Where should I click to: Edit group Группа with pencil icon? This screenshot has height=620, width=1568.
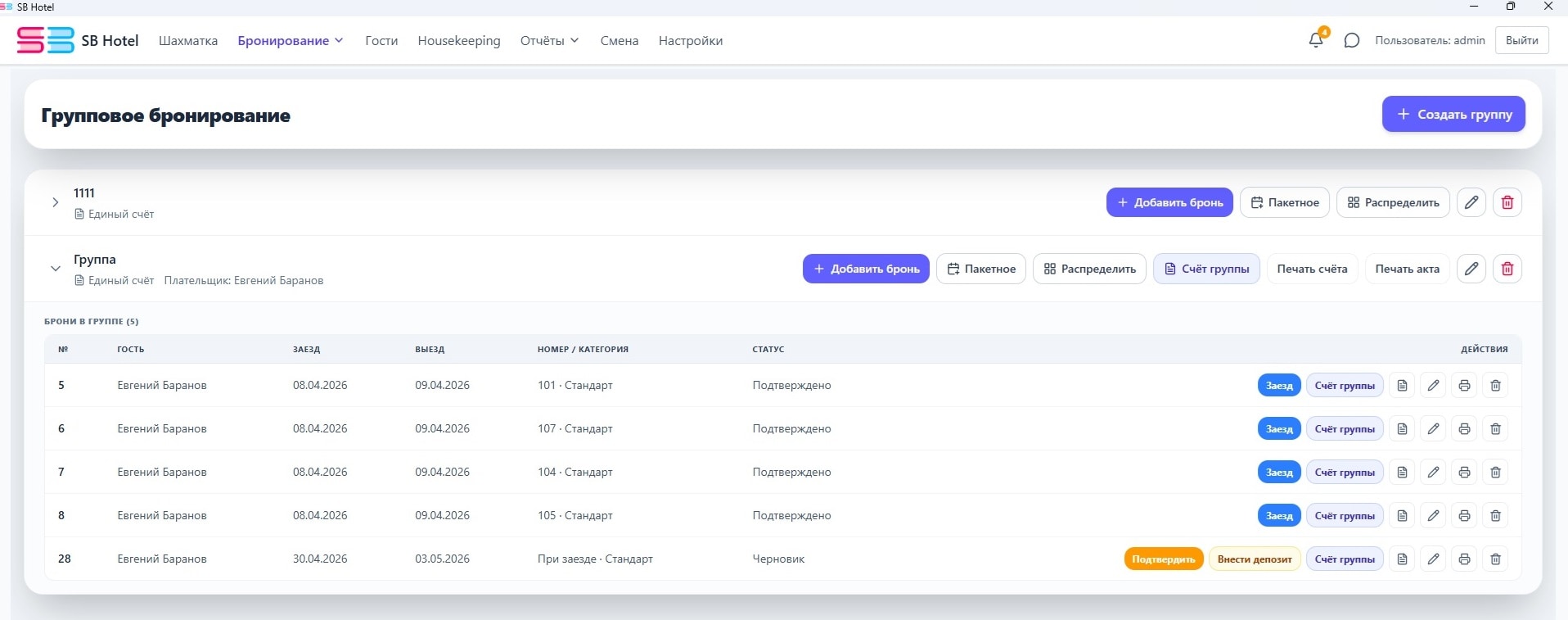click(1471, 269)
